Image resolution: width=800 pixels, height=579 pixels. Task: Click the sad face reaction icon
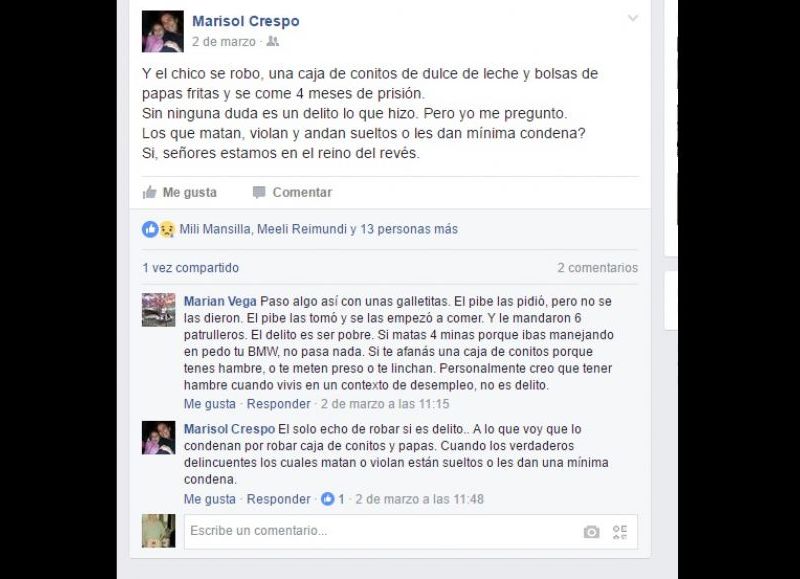pyautogui.click(x=167, y=230)
